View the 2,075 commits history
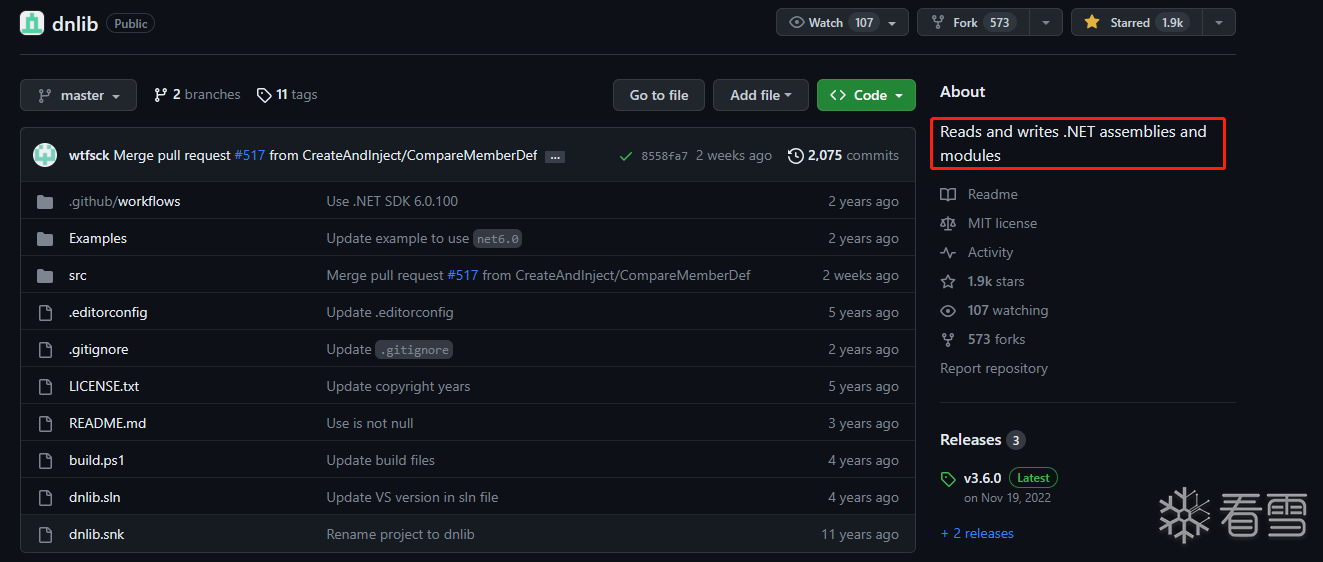This screenshot has height=562, width=1323. click(x=843, y=155)
